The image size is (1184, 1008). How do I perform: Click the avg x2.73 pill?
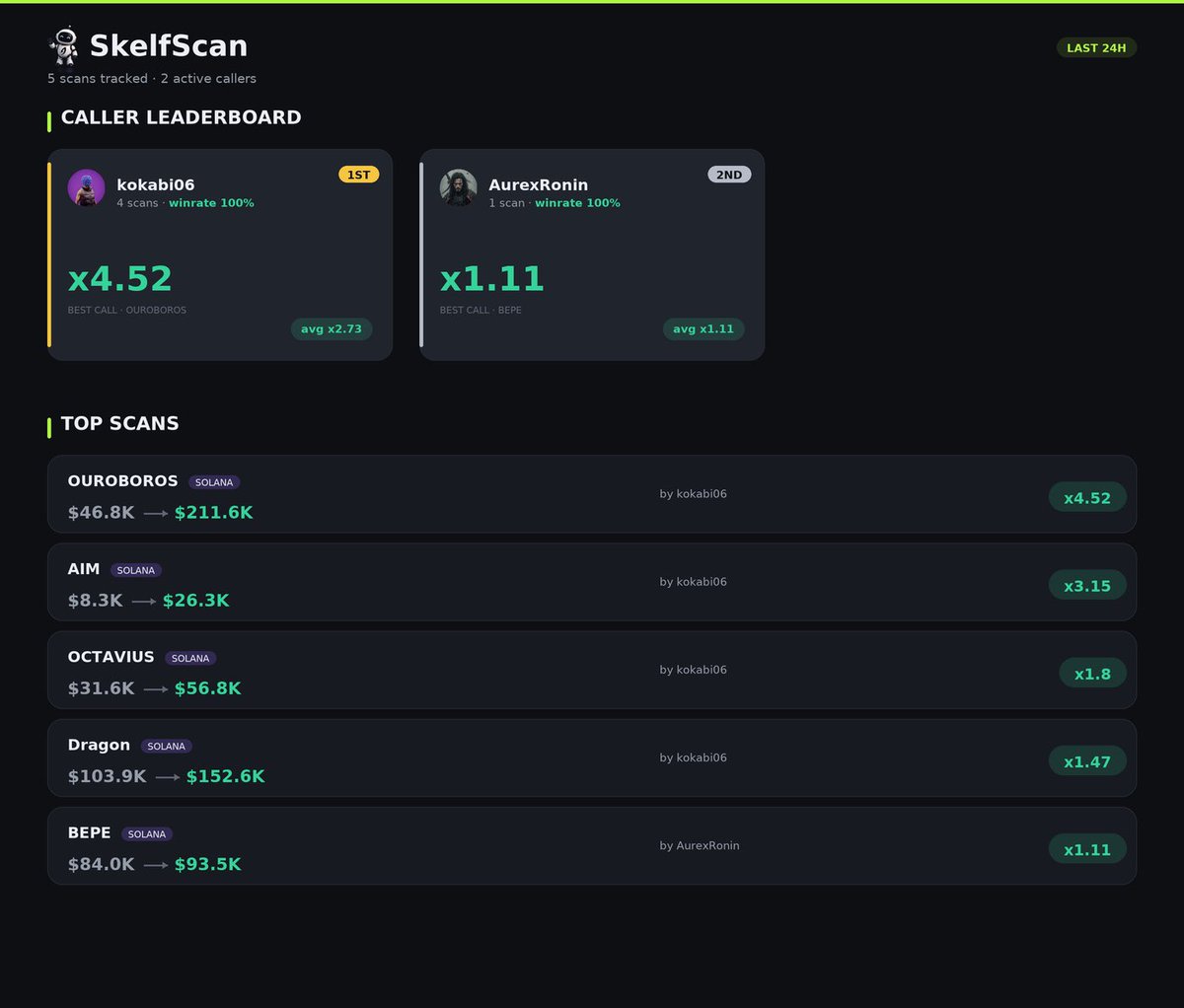pyautogui.click(x=332, y=328)
